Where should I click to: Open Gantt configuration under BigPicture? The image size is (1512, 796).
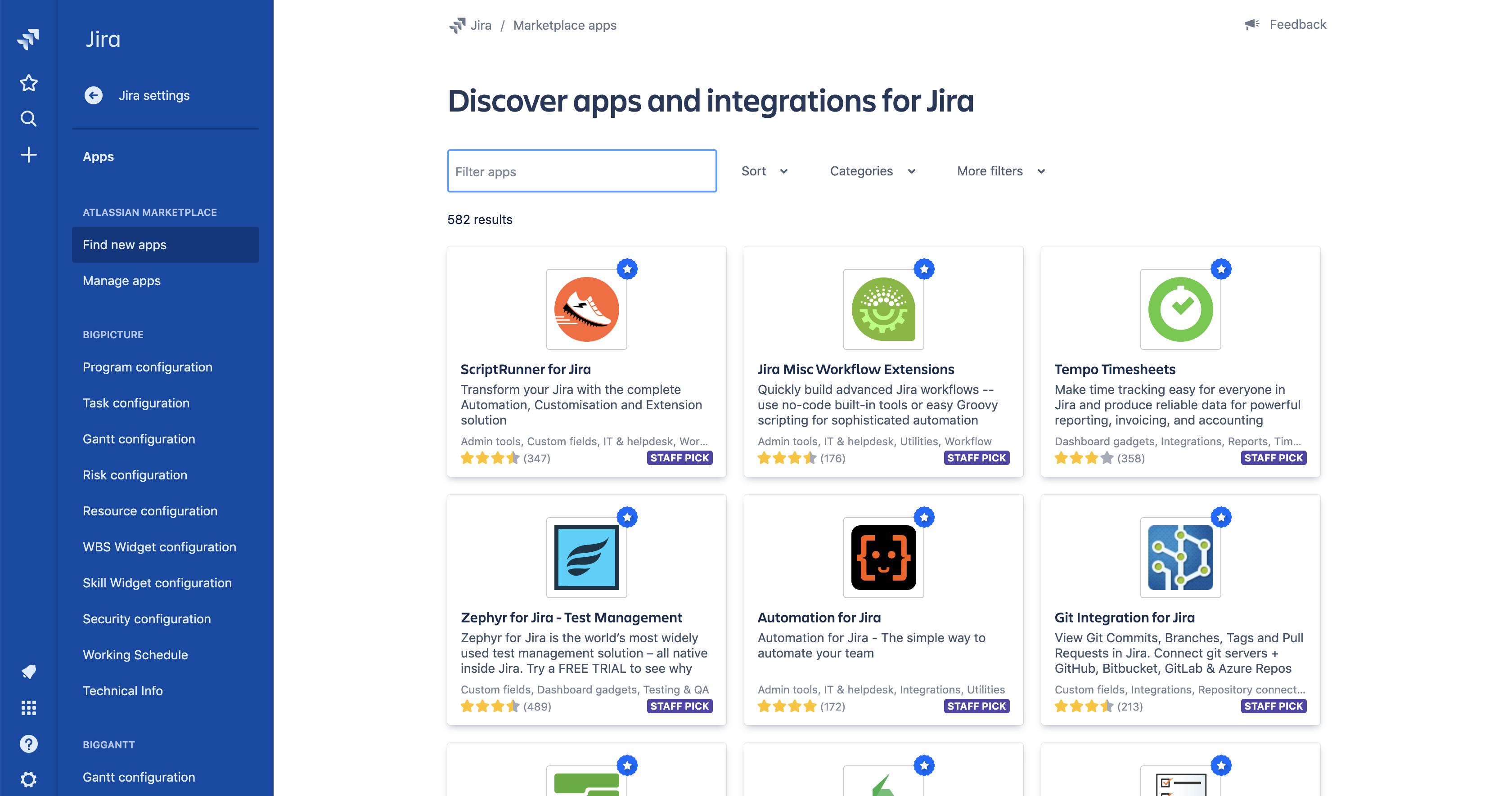139,439
